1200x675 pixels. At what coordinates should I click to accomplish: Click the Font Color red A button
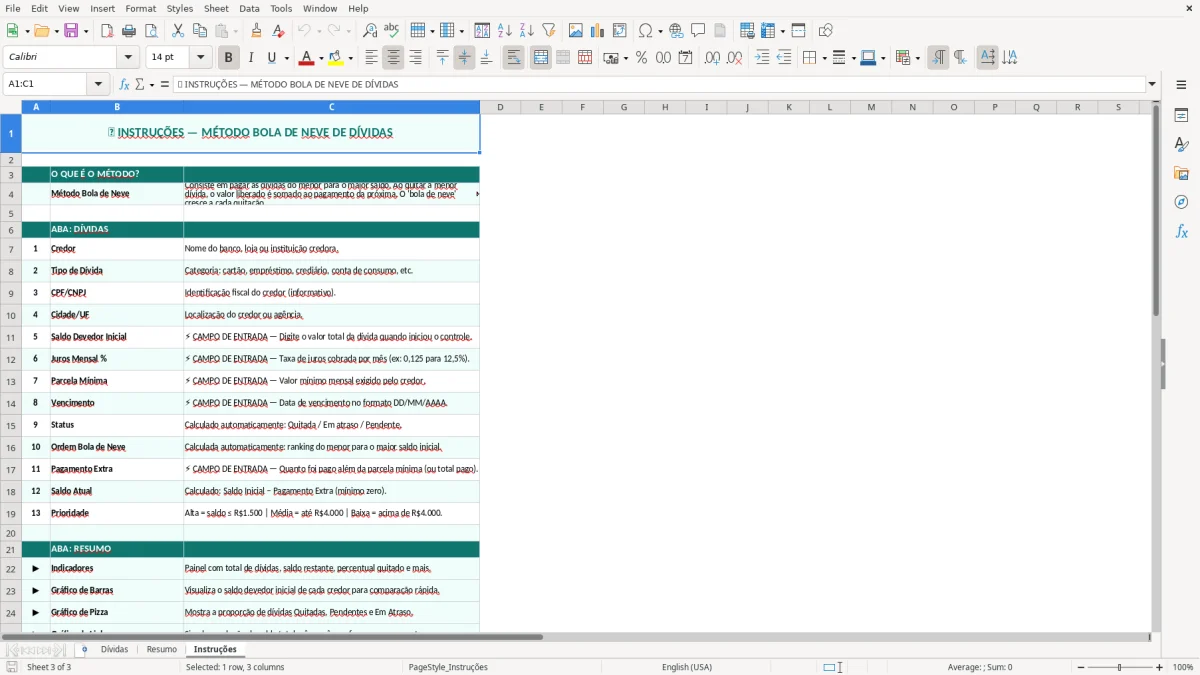307,58
